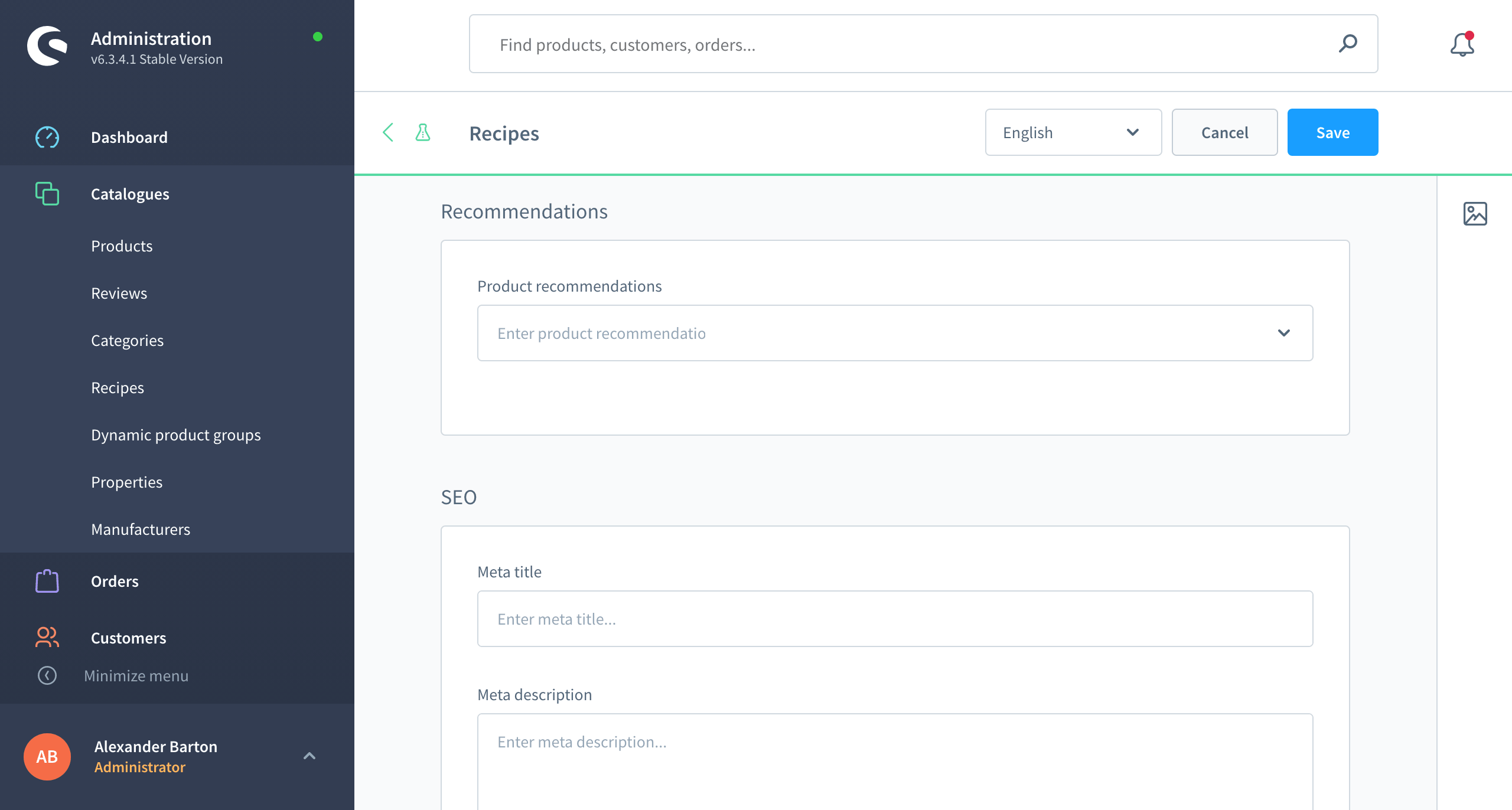The image size is (1512, 810).
Task: Click the flask icon beside Recipes
Action: tap(423, 132)
